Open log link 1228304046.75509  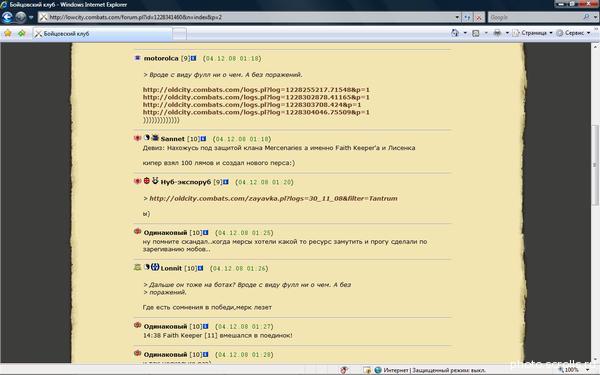(x=256, y=112)
